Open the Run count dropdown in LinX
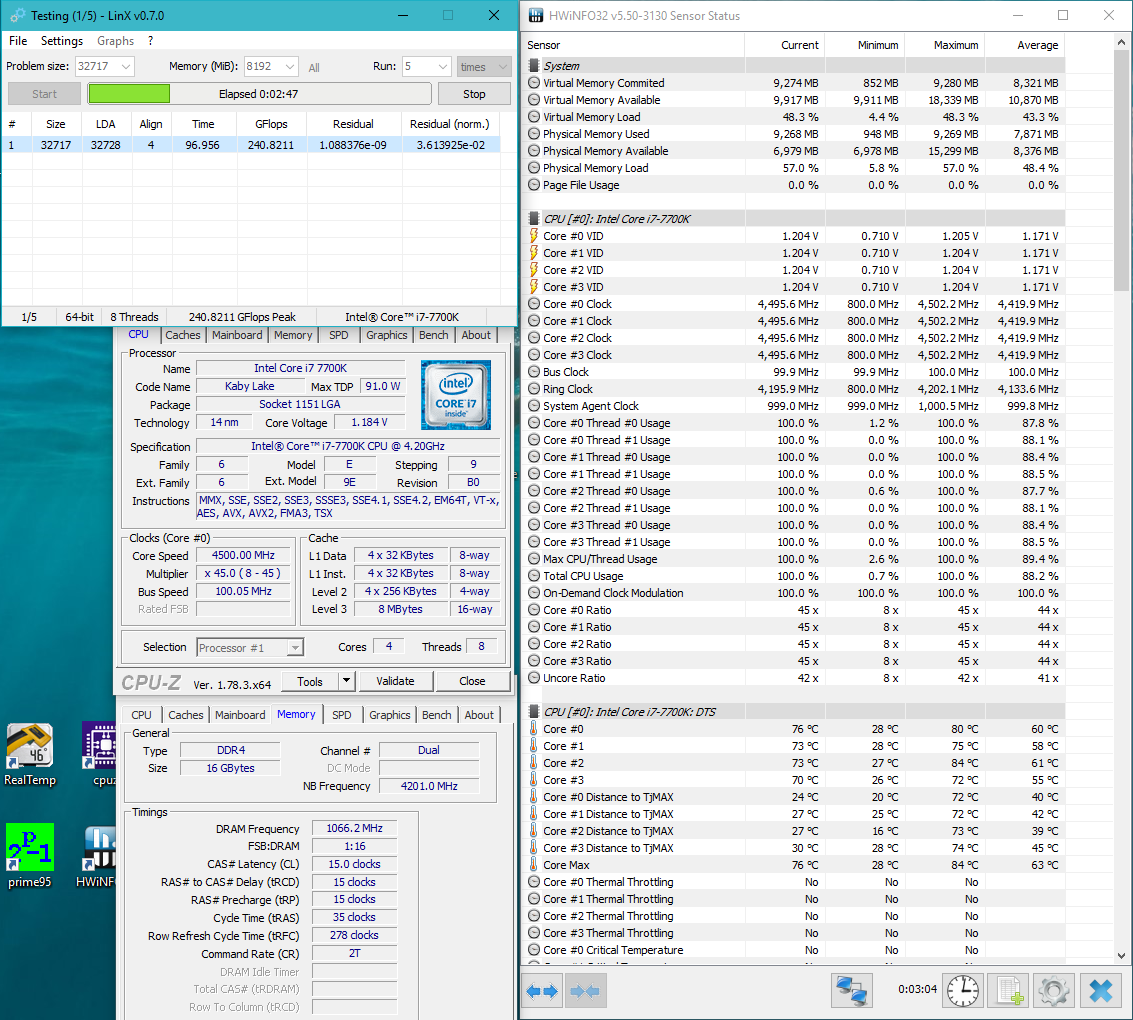 point(443,66)
